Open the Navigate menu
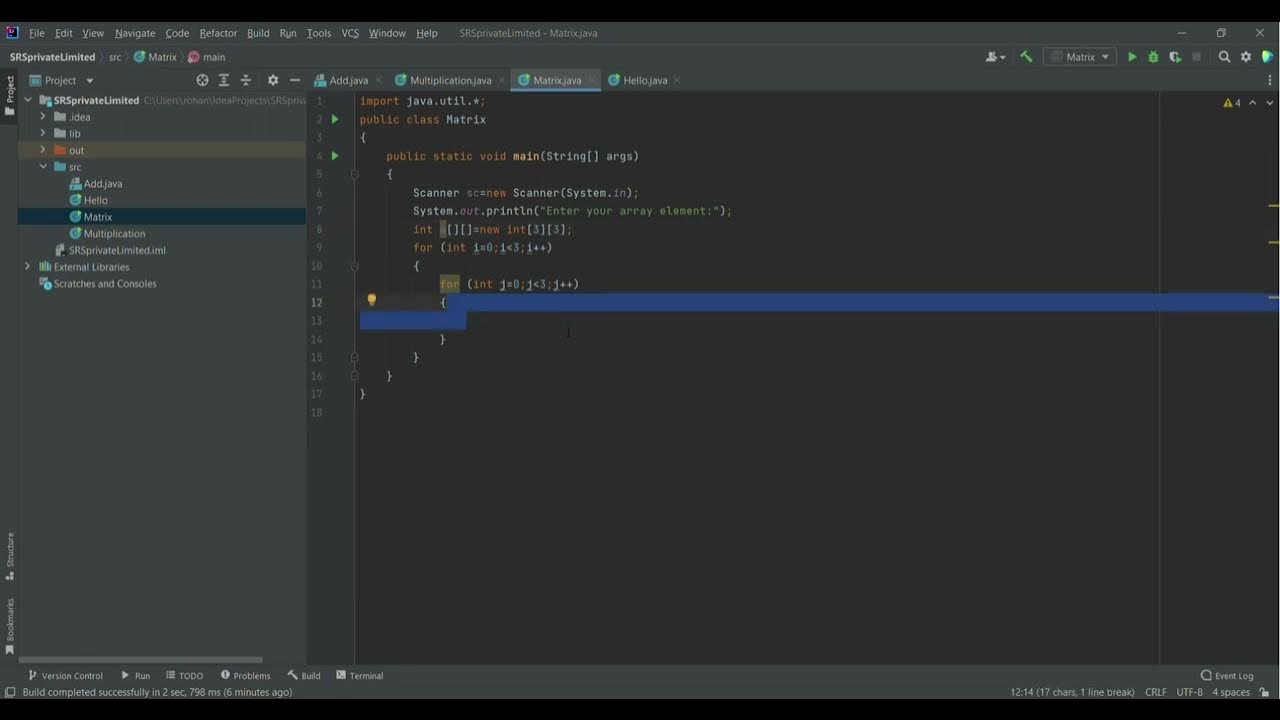Image resolution: width=1280 pixels, height=720 pixels. 135,33
